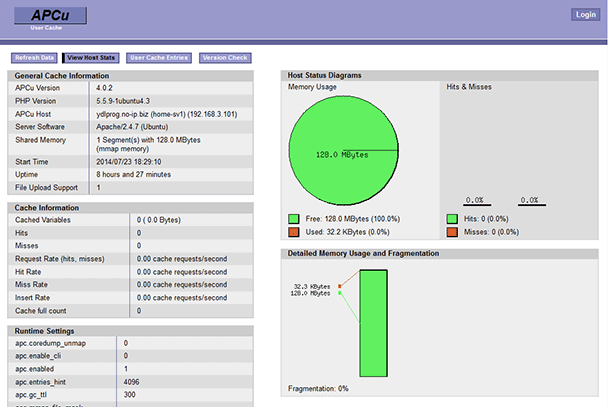
Task: Open the Version Check page
Action: pos(225,58)
